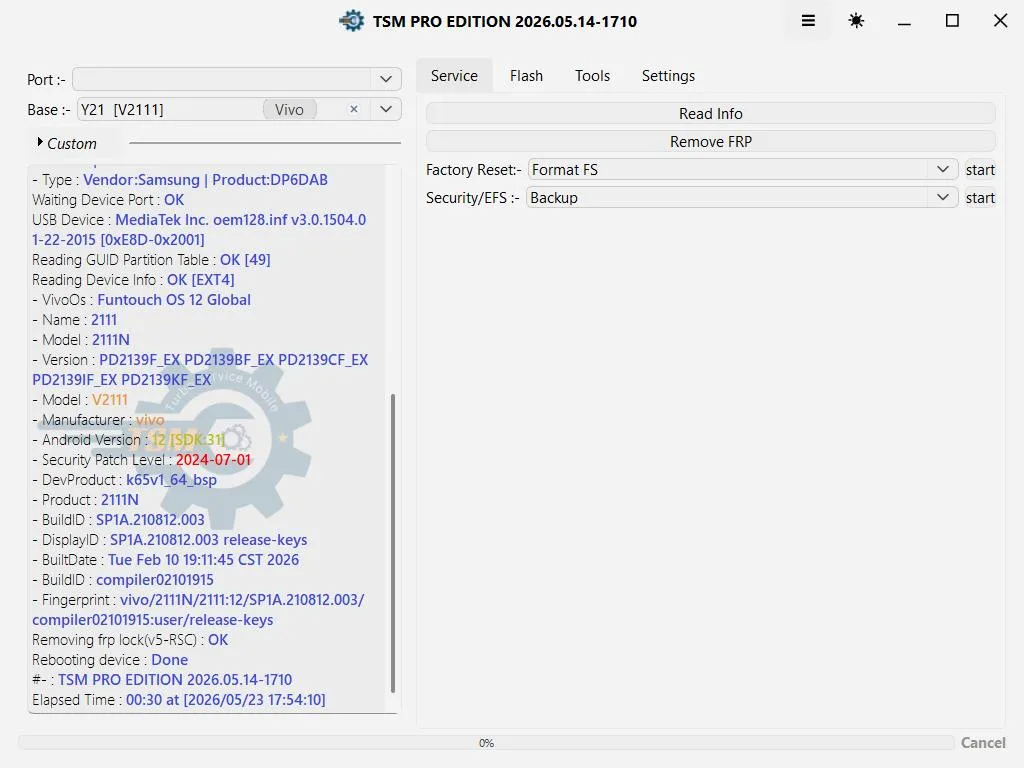Click the Cancel button
Image resolution: width=1024 pixels, height=768 pixels.
point(983,743)
